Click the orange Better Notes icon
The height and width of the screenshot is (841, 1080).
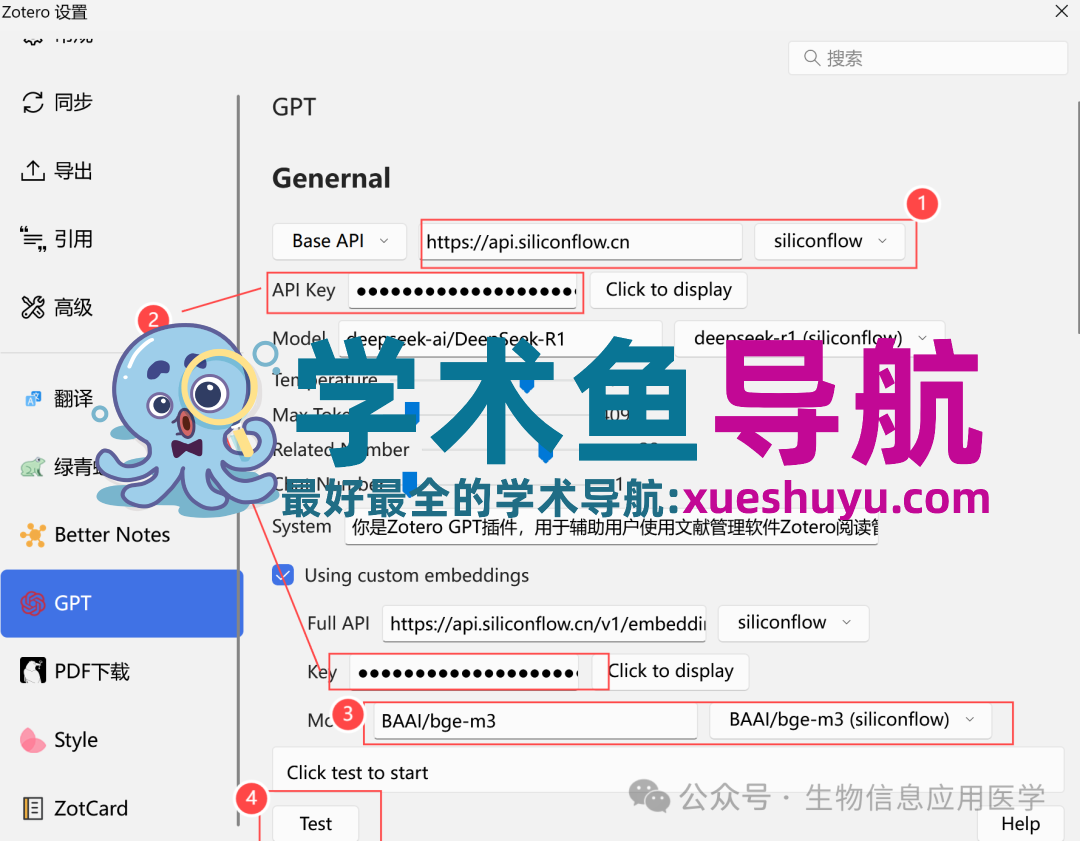click(33, 535)
